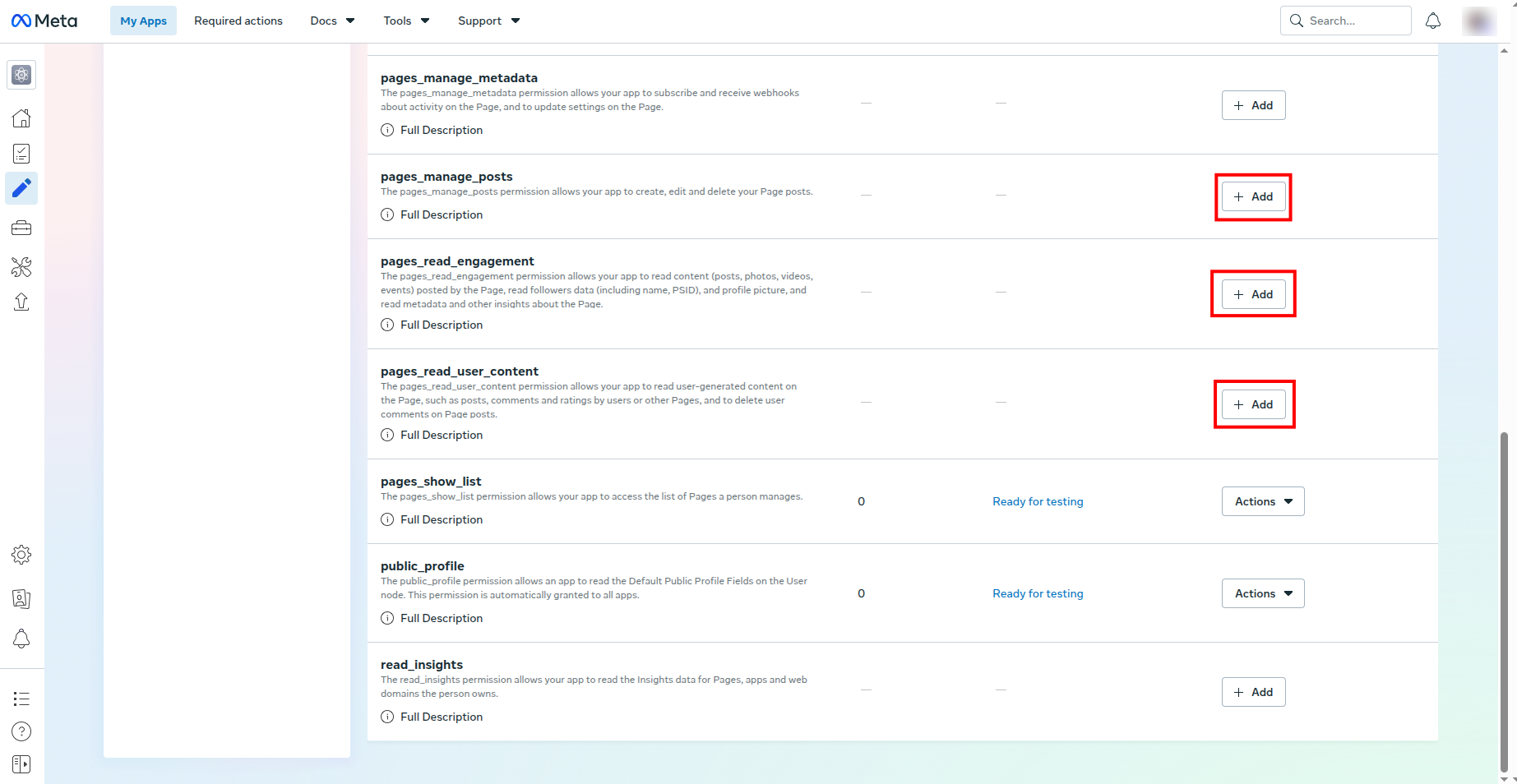Click the public_profile permission title

pyautogui.click(x=423, y=566)
